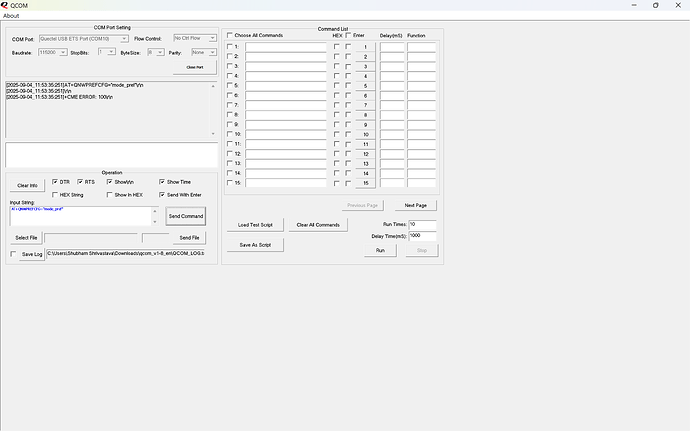The image size is (690, 431).
Task: Click the Input String scroll up arrow
Action: (x=154, y=211)
